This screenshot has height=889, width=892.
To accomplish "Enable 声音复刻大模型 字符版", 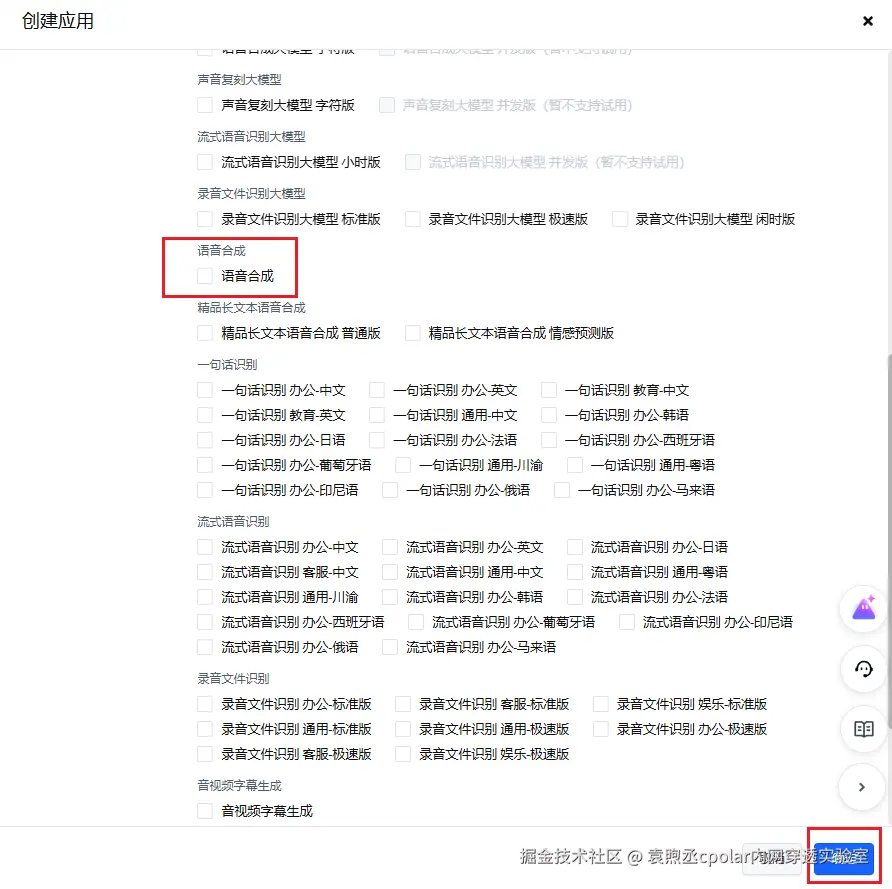I will click(x=203, y=105).
